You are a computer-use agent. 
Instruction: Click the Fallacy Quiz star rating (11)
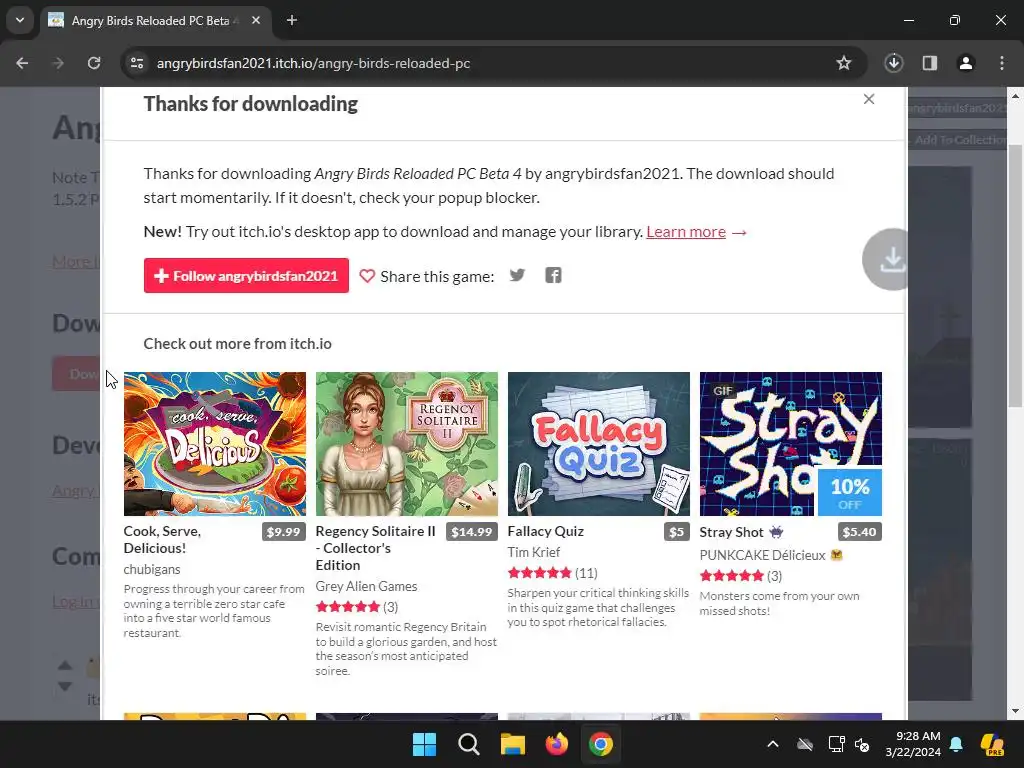tap(552, 573)
